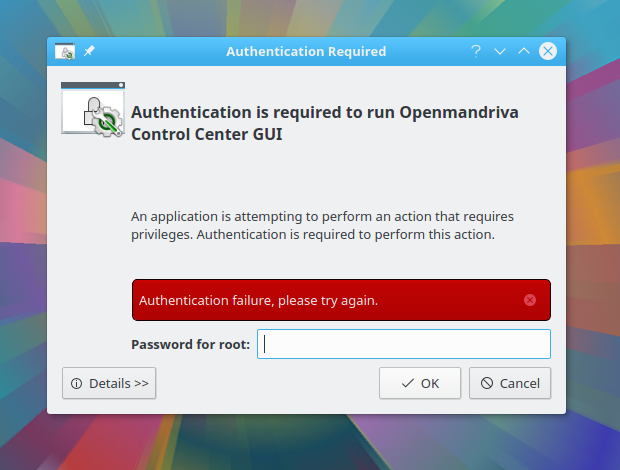
Task: Click the paragraph about requiring privileges
Action: (322, 225)
